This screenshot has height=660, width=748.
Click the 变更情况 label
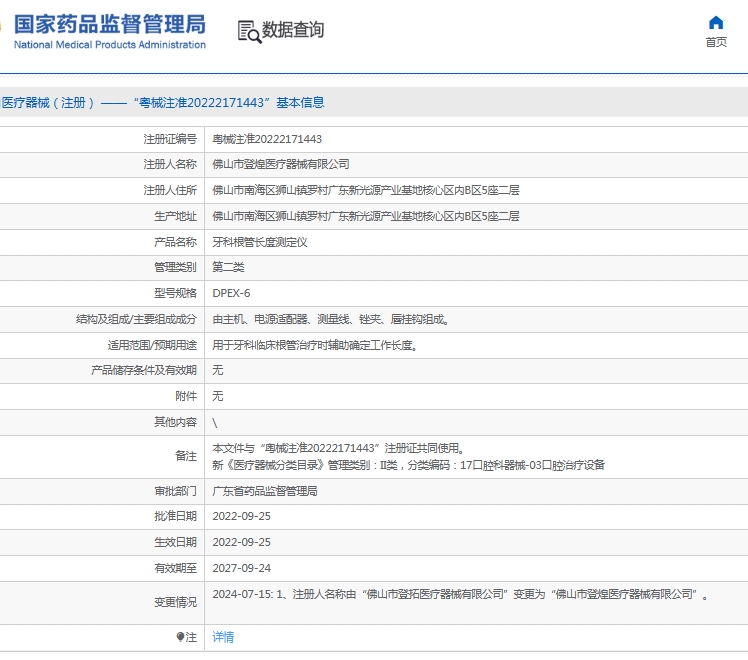point(176,602)
